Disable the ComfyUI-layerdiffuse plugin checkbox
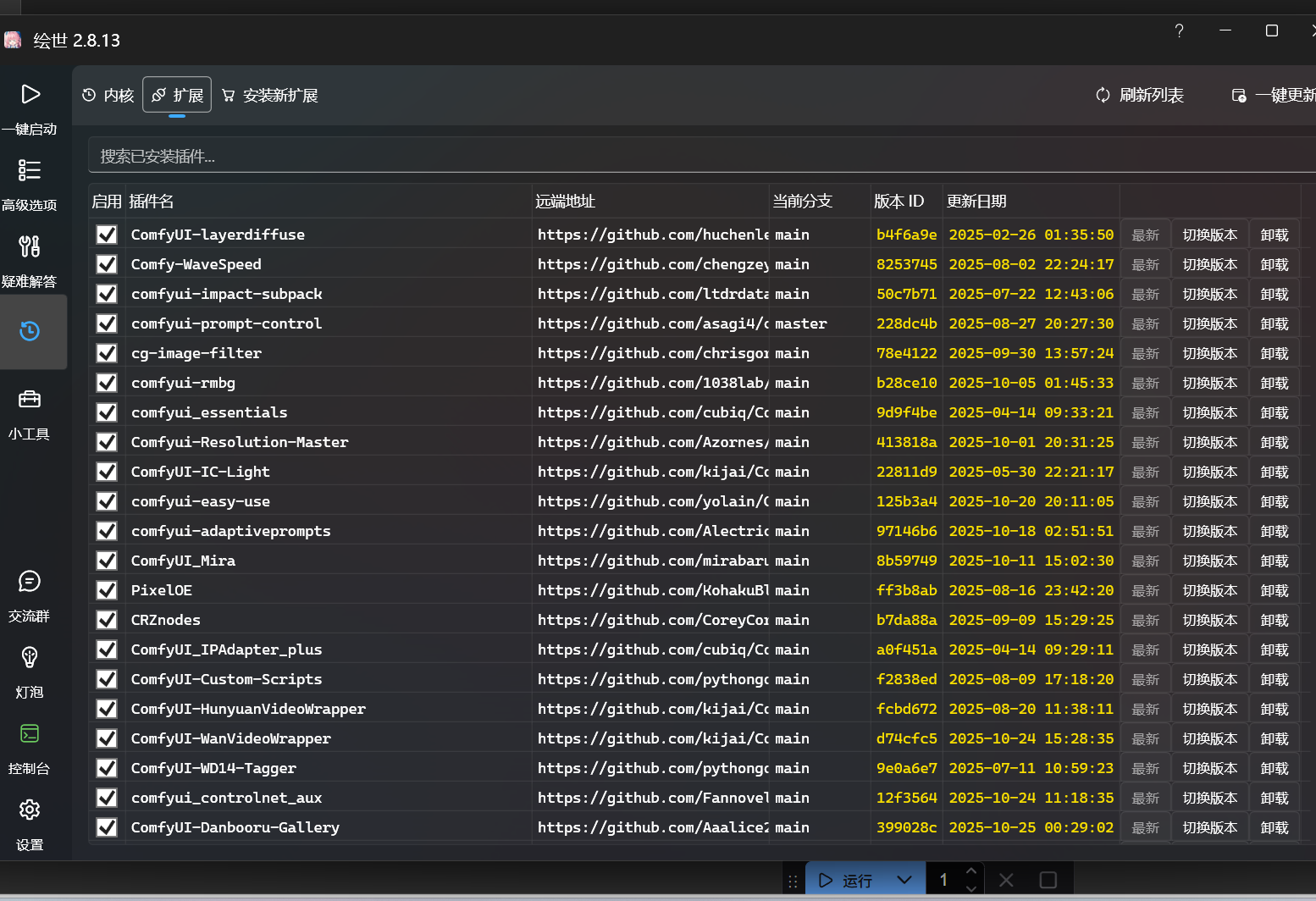Screen dimensions: 1316x901 pos(107,235)
